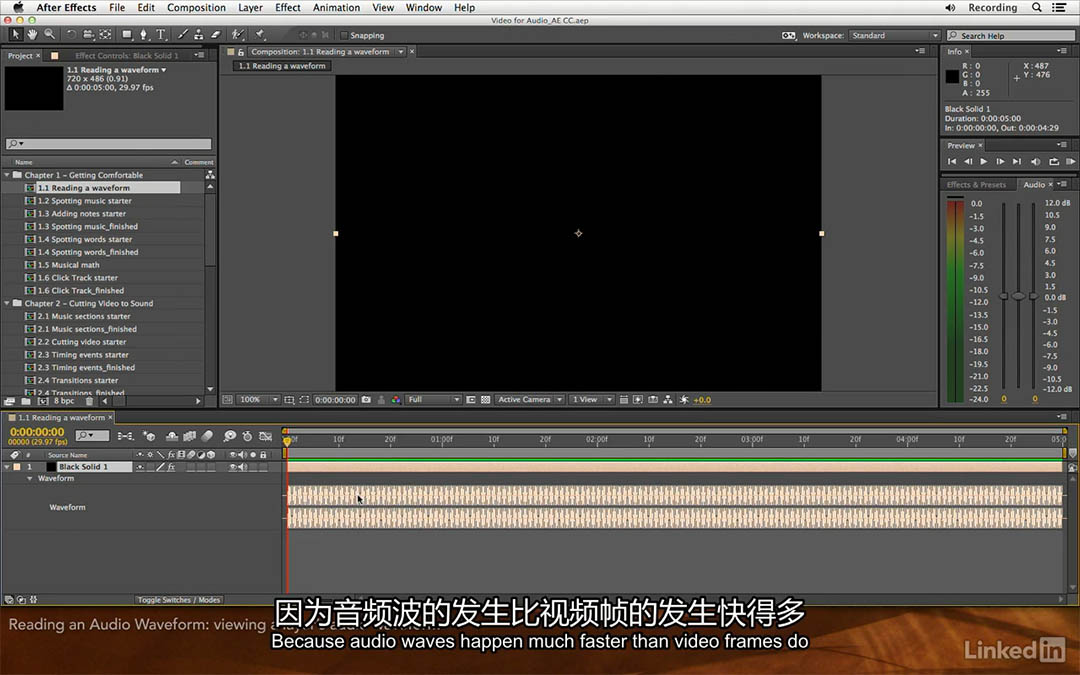Toggle effects switch on Black Solid 1
This screenshot has width=1080, height=675.
(x=171, y=467)
